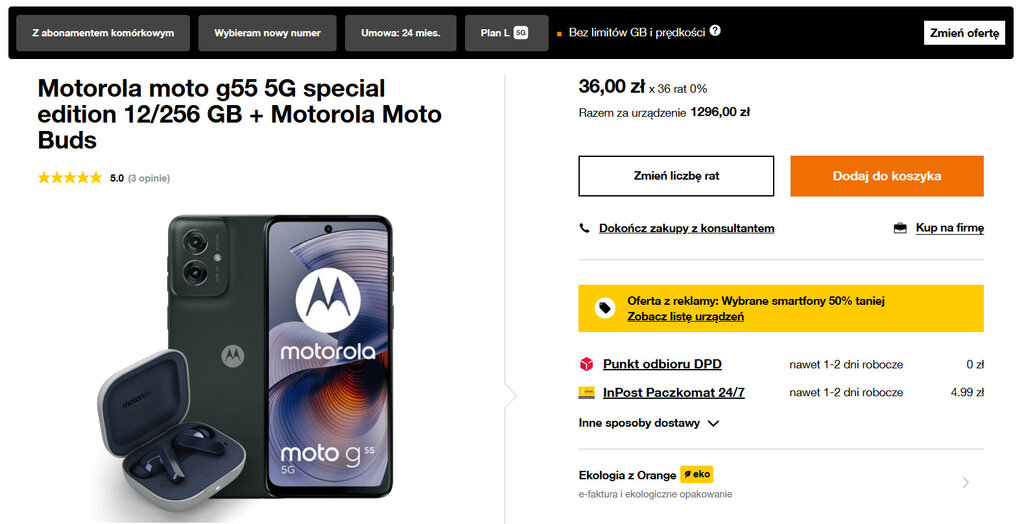Select Wybieram nowy numer option
This screenshot has width=1024, height=524.
click(x=267, y=33)
